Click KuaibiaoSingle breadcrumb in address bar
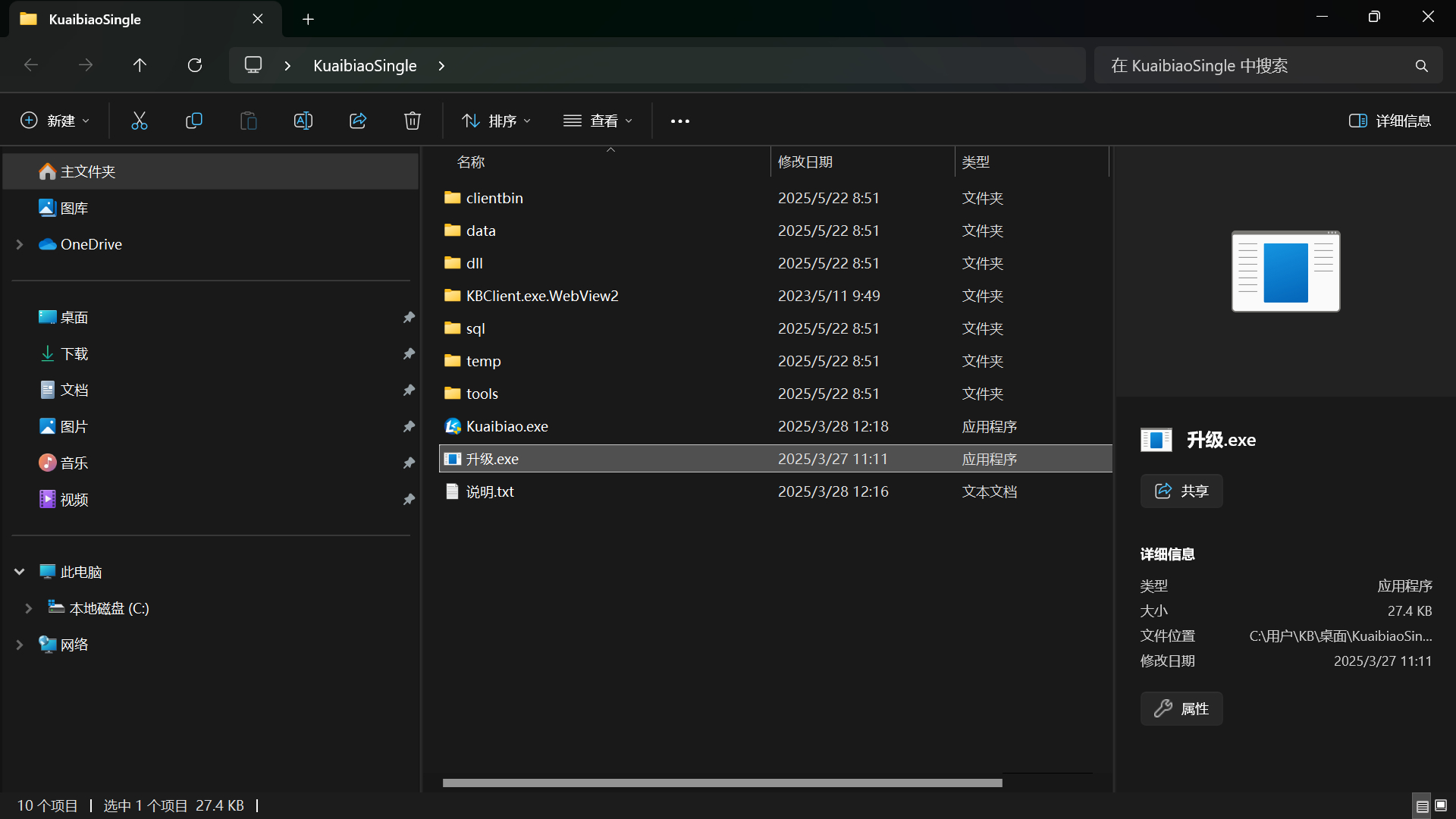Screen dimensions: 1456x819 point(365,66)
